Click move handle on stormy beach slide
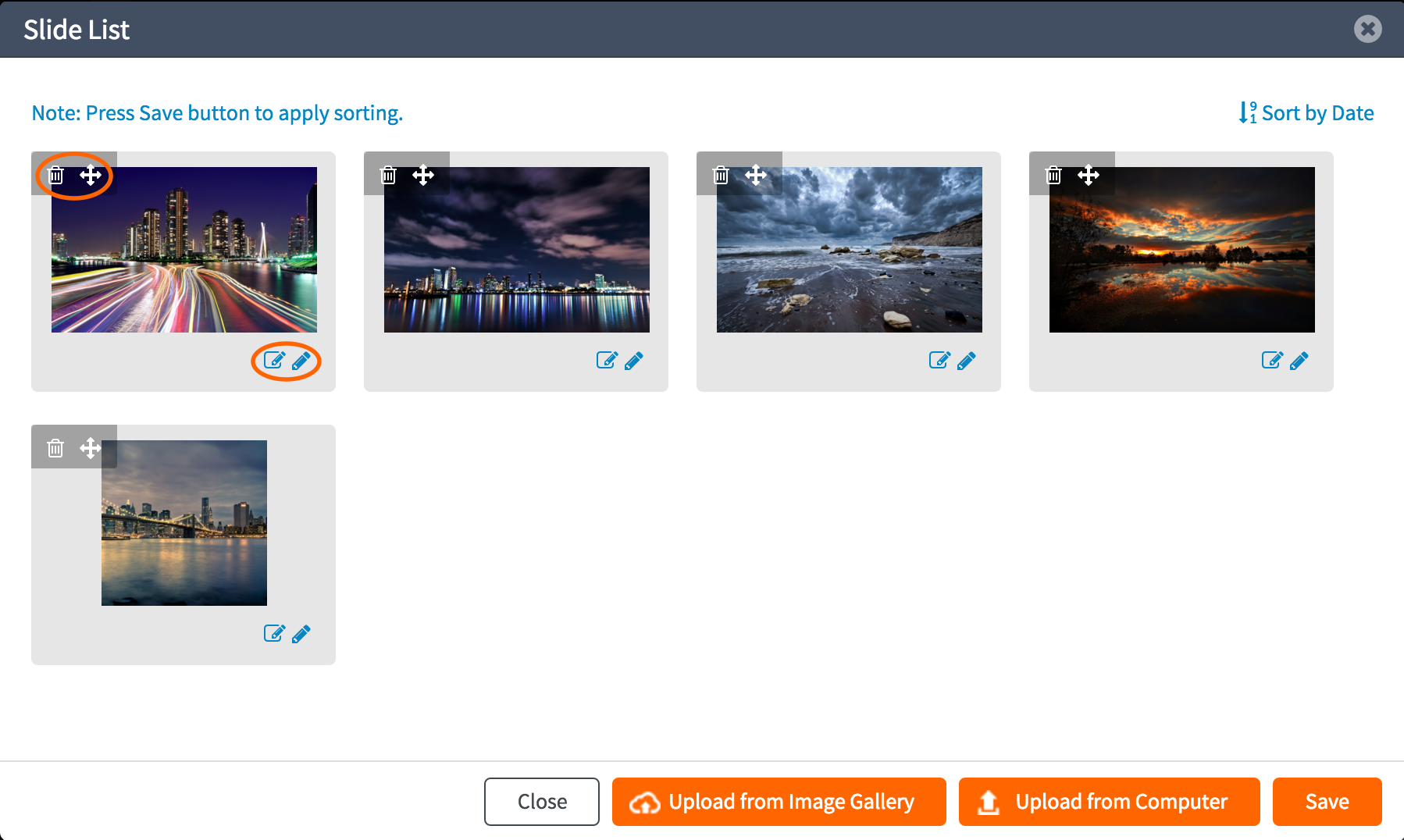The height and width of the screenshot is (840, 1404). coord(756,175)
